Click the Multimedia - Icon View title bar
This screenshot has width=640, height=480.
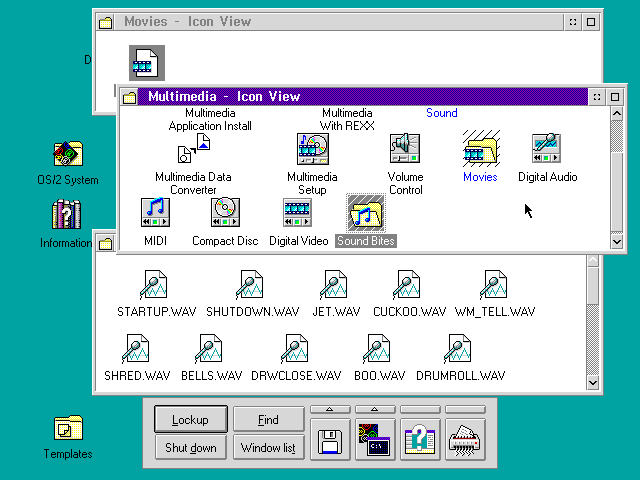[x=362, y=97]
